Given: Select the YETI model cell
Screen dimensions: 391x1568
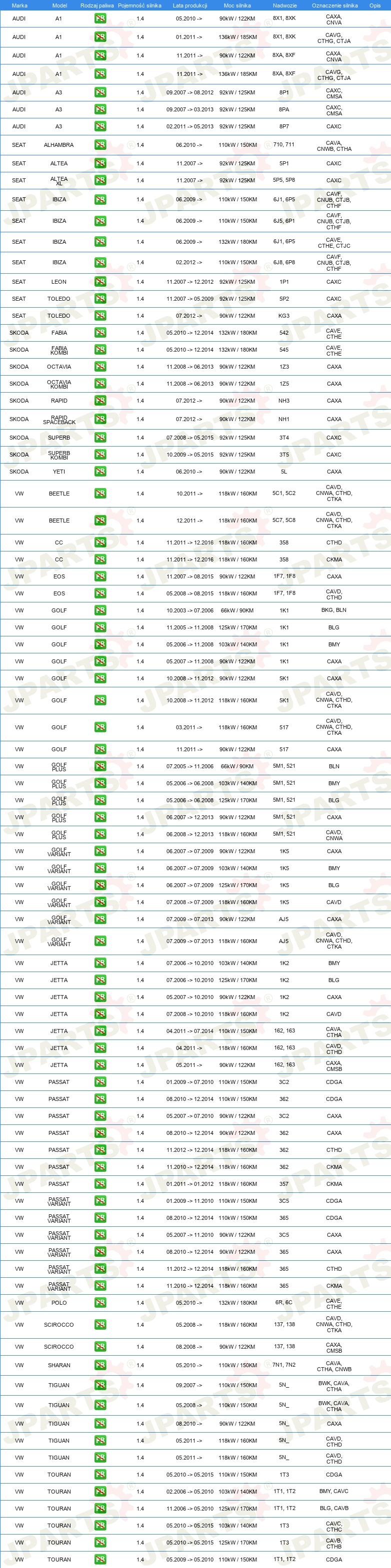Looking at the screenshot, I should pyautogui.click(x=59, y=472).
